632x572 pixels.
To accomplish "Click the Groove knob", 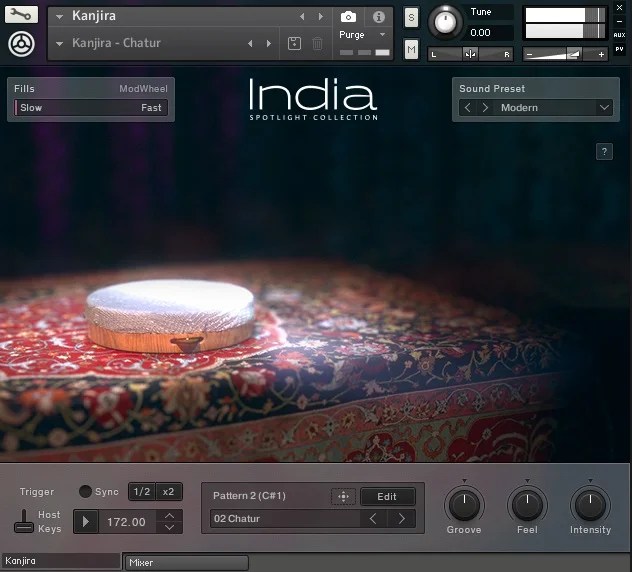I will pyautogui.click(x=464, y=505).
